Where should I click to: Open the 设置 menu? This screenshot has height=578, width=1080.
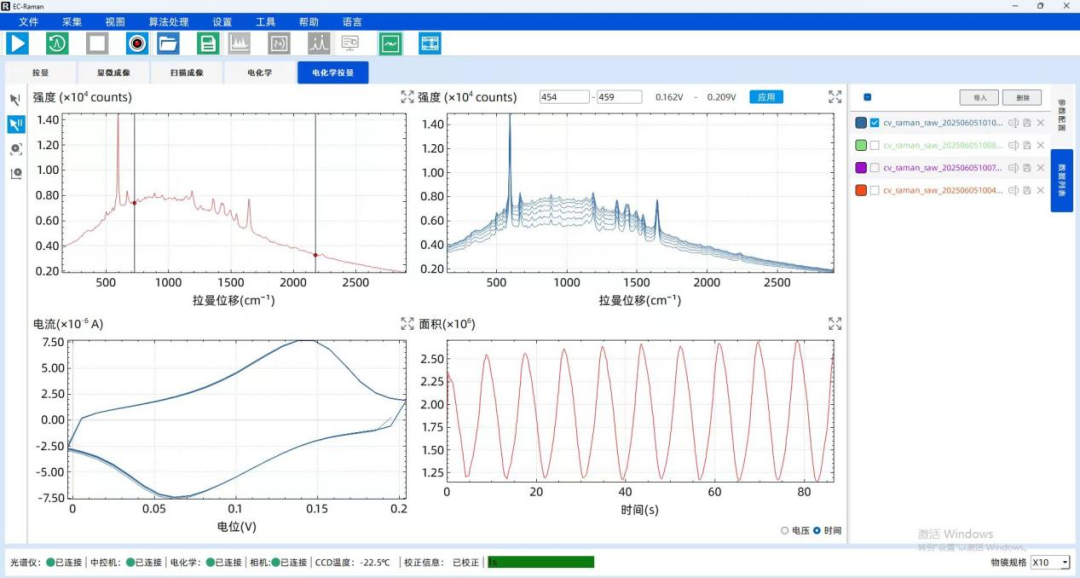222,21
